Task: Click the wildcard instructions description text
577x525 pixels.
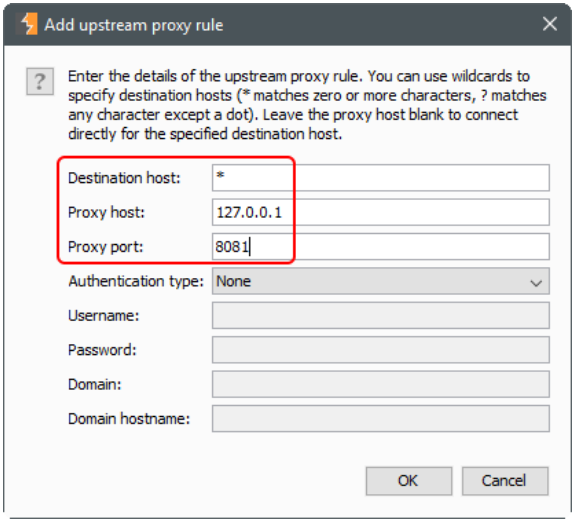Action: tap(307, 105)
